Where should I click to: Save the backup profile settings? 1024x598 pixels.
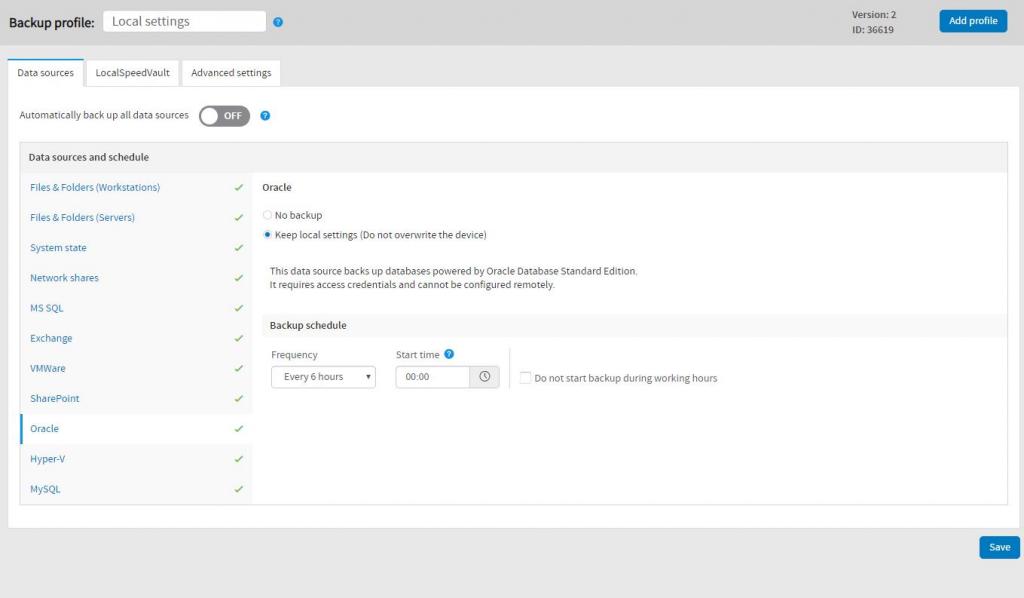(x=998, y=547)
